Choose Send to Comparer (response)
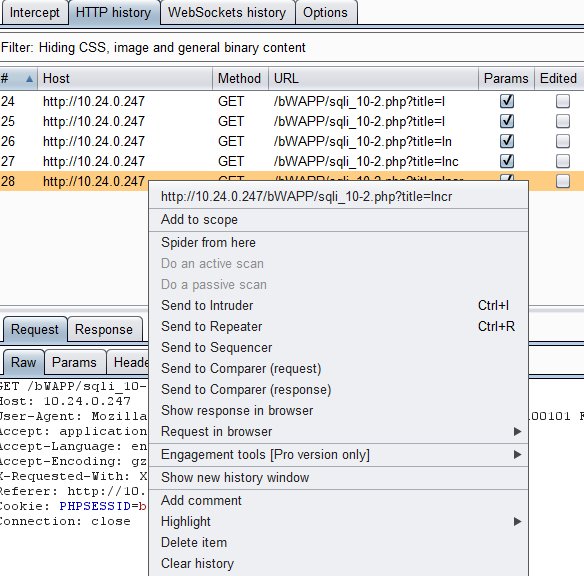Screen dimensions: 584x576 339,389
